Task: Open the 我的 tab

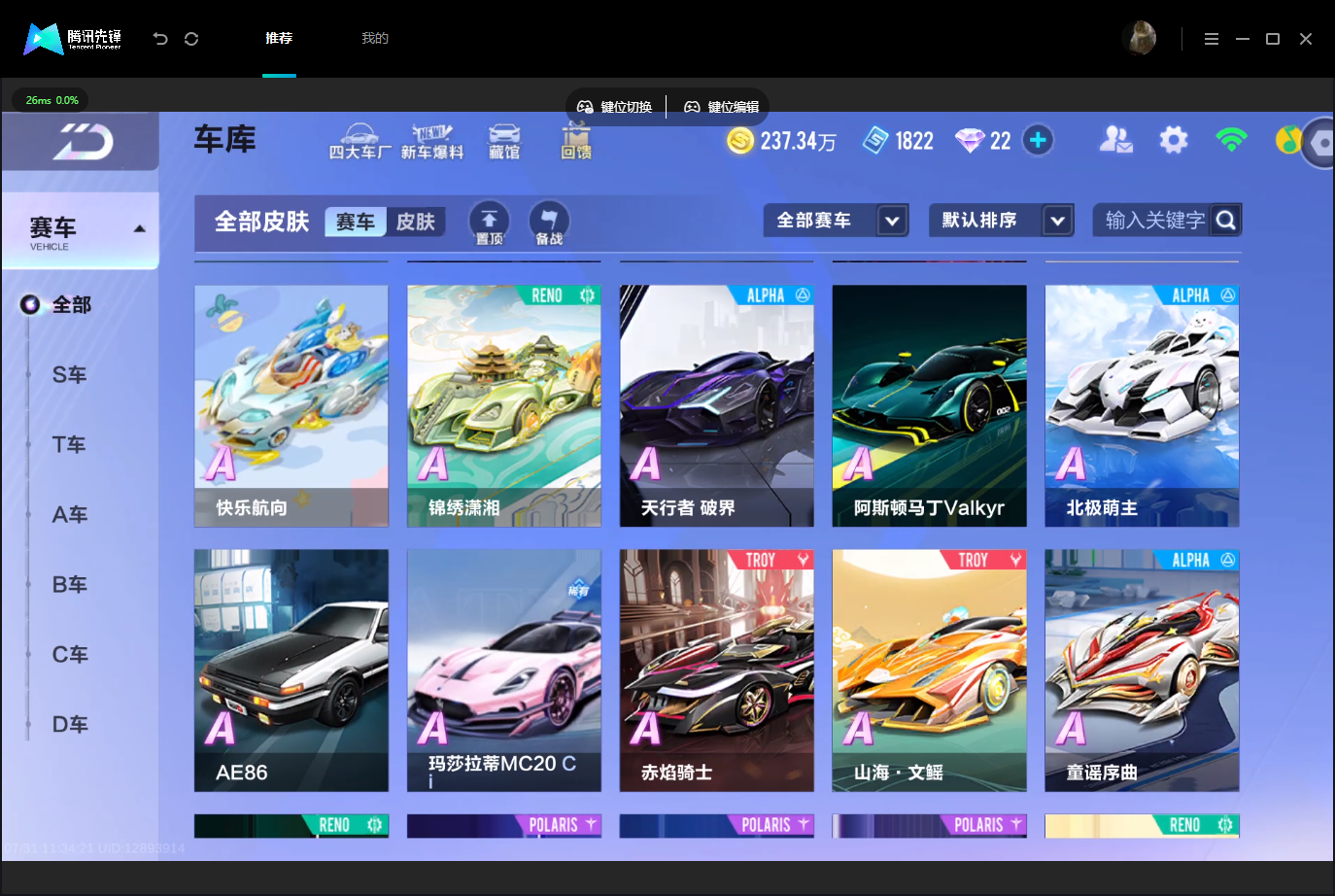Action: click(375, 39)
